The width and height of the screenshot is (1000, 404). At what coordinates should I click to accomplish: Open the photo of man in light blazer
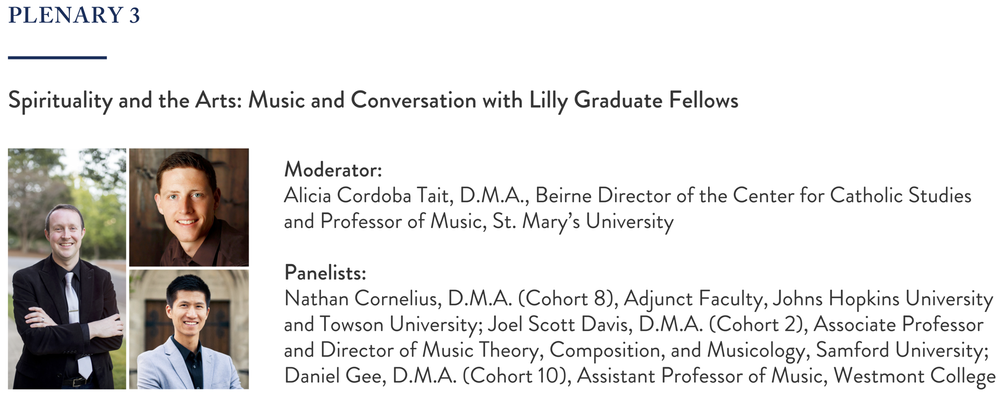coord(189,329)
